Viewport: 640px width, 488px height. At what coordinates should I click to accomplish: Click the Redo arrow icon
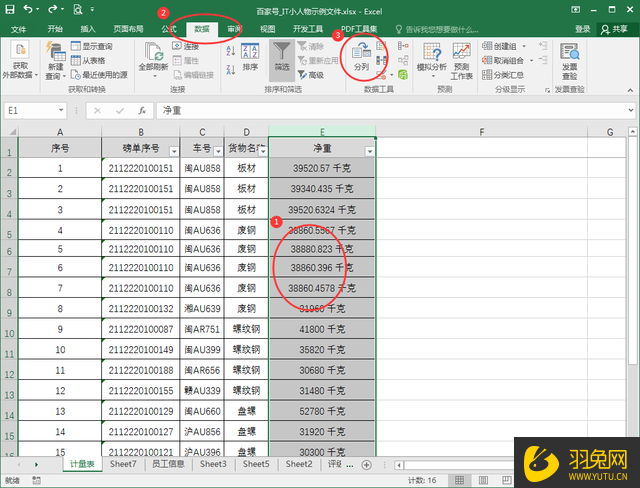53,9
